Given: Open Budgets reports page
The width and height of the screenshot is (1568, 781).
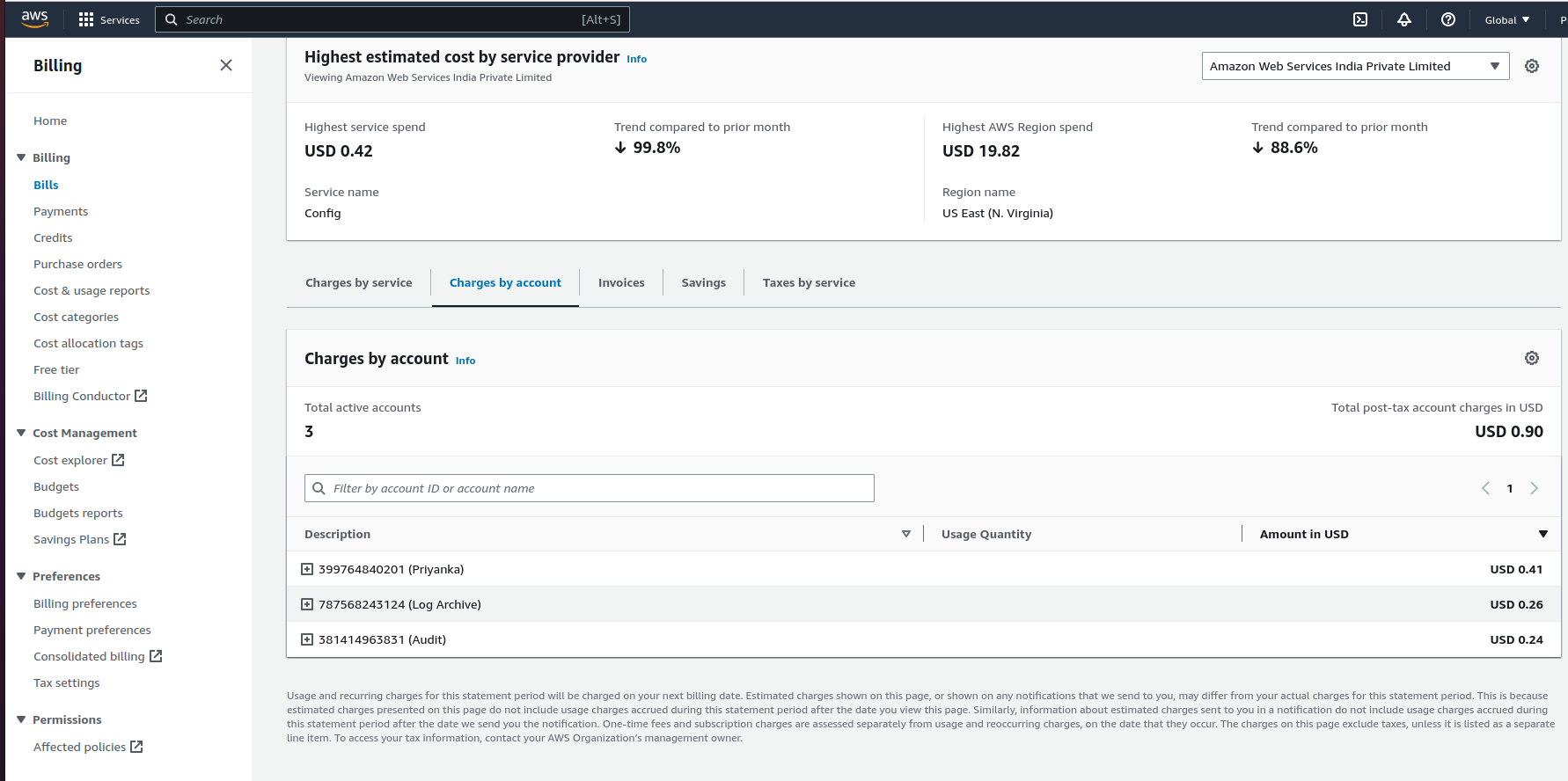Looking at the screenshot, I should coord(78,513).
